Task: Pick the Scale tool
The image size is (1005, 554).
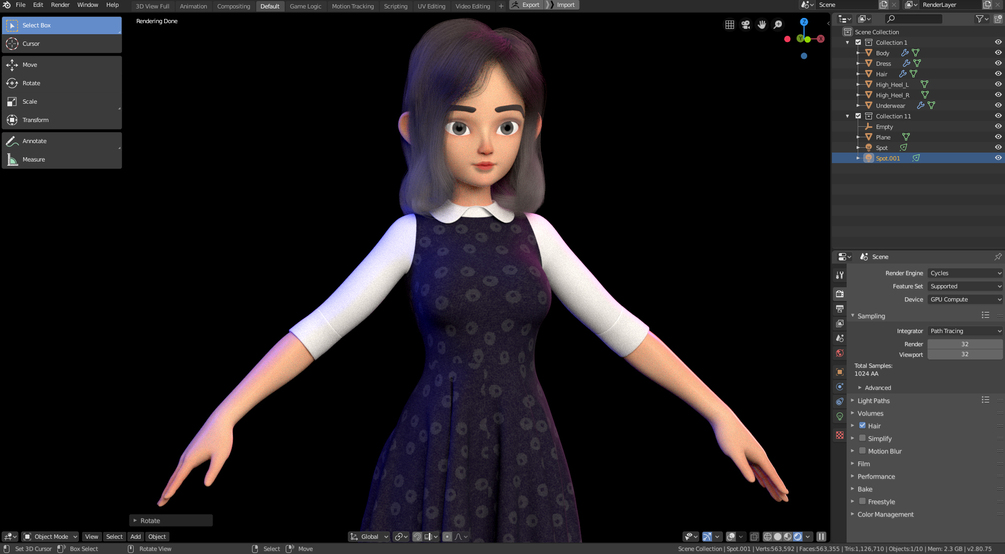Action: [62, 101]
